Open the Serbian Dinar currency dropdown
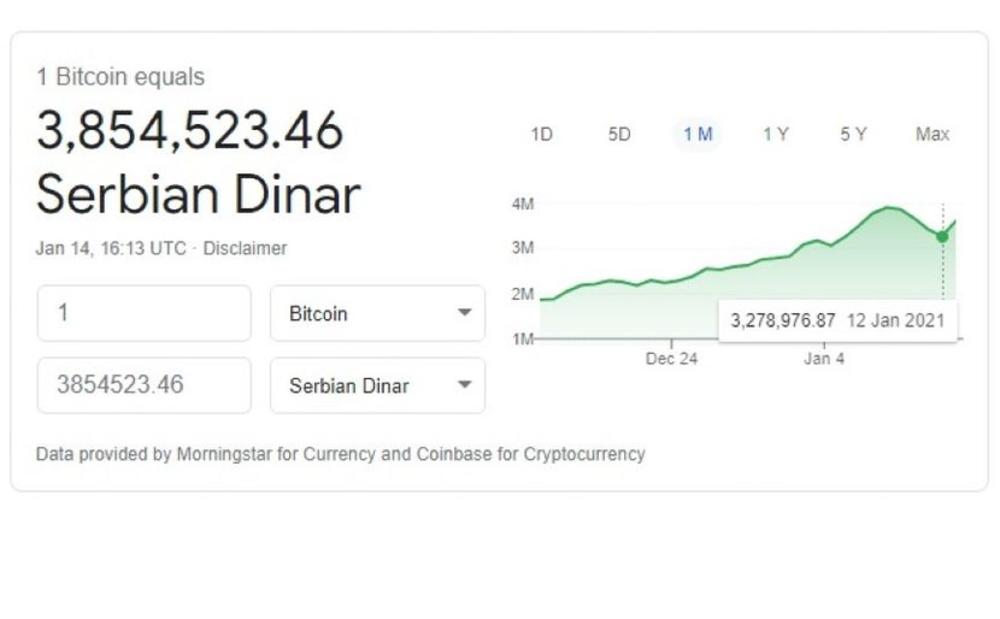The height and width of the screenshot is (619, 1000). (377, 385)
